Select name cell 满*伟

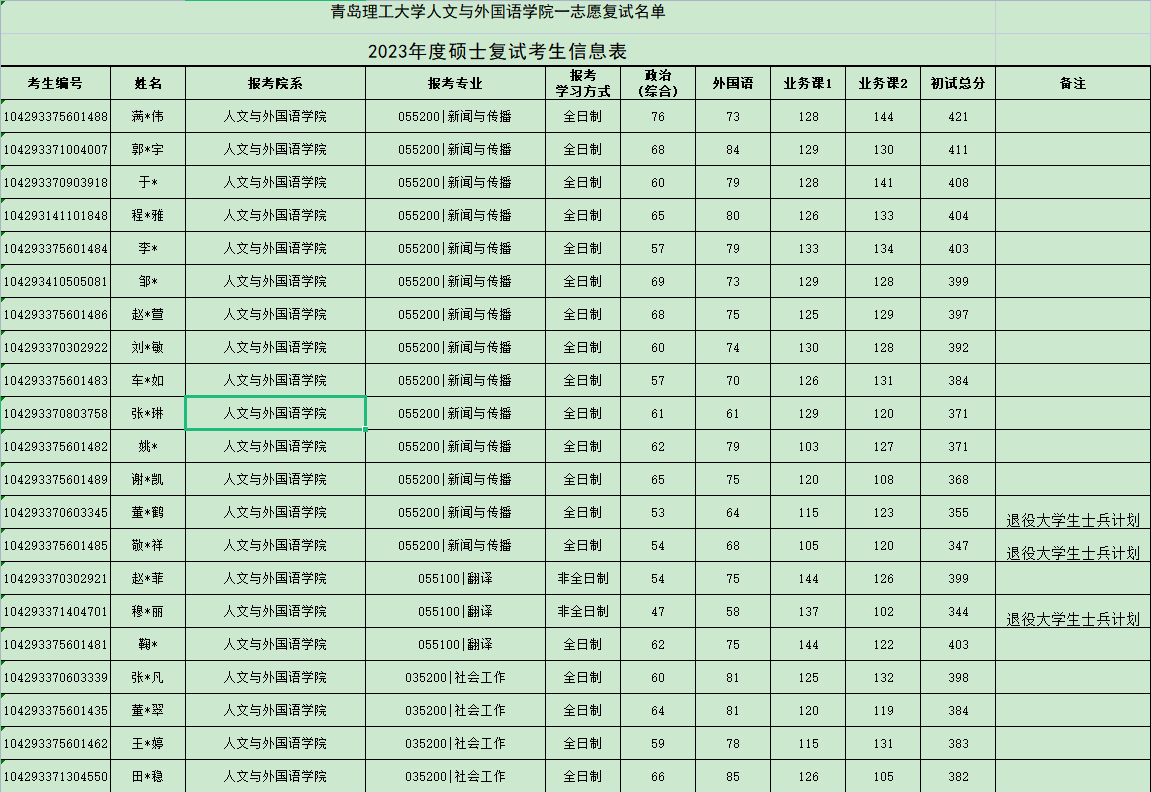(x=148, y=116)
